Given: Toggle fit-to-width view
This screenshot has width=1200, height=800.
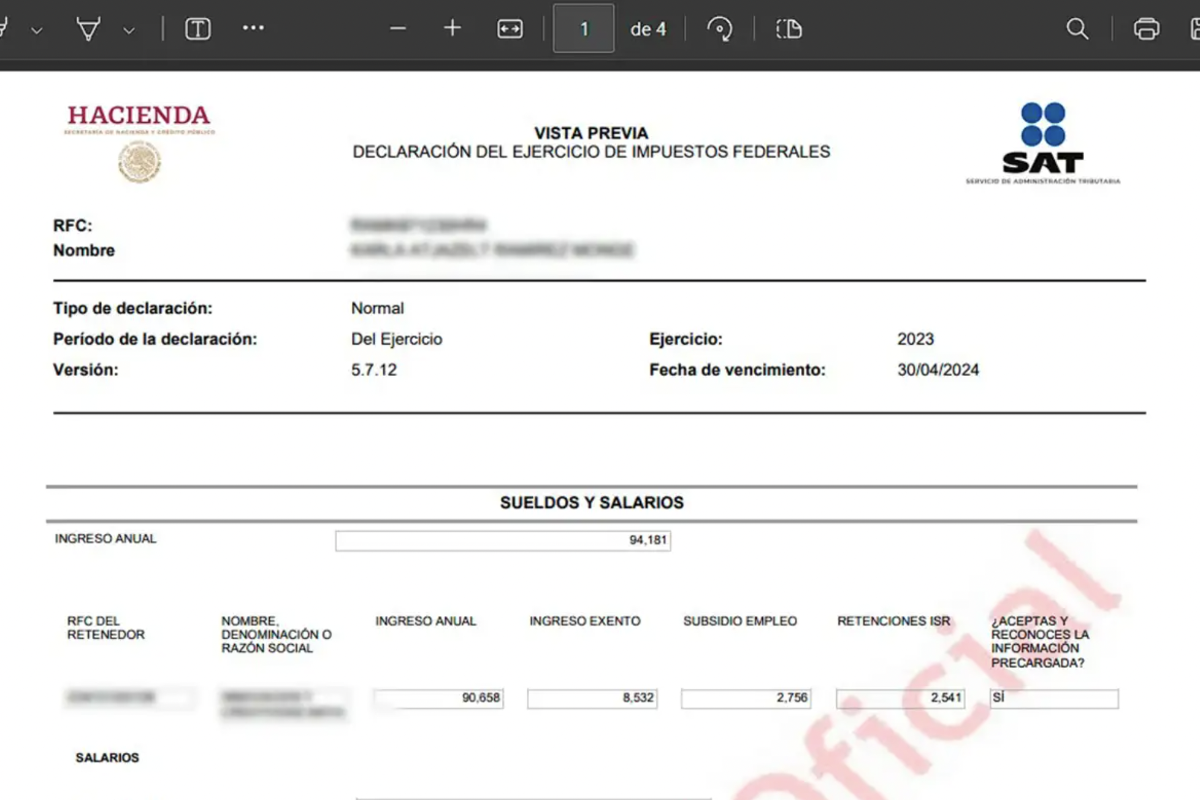Looking at the screenshot, I should [509, 28].
